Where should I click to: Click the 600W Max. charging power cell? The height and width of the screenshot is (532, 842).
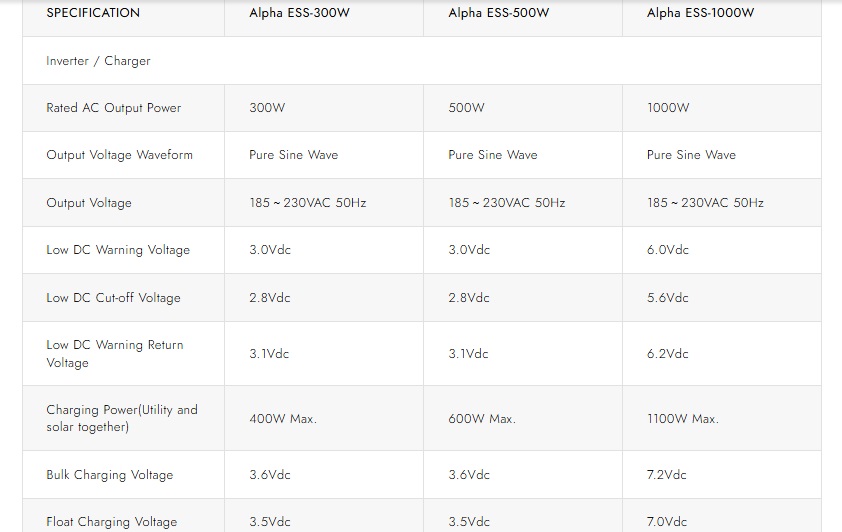482,419
